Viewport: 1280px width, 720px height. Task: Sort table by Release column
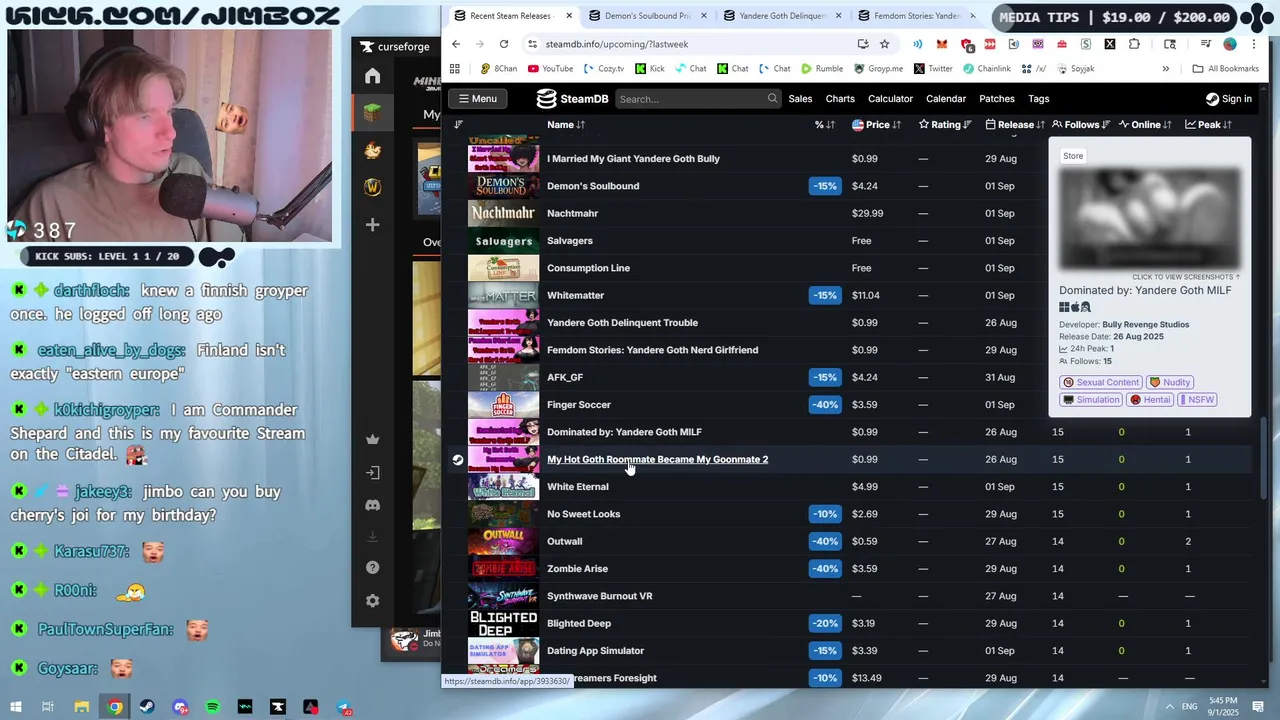[1014, 125]
